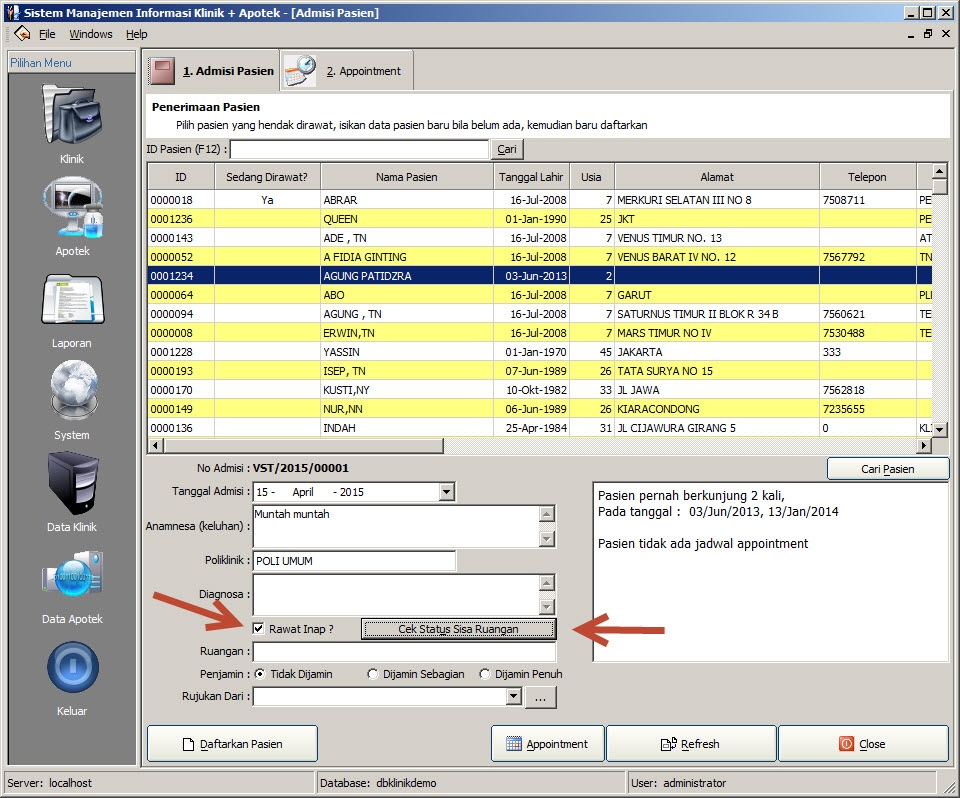Open the File menu
The height and width of the screenshot is (798, 960).
[x=47, y=34]
